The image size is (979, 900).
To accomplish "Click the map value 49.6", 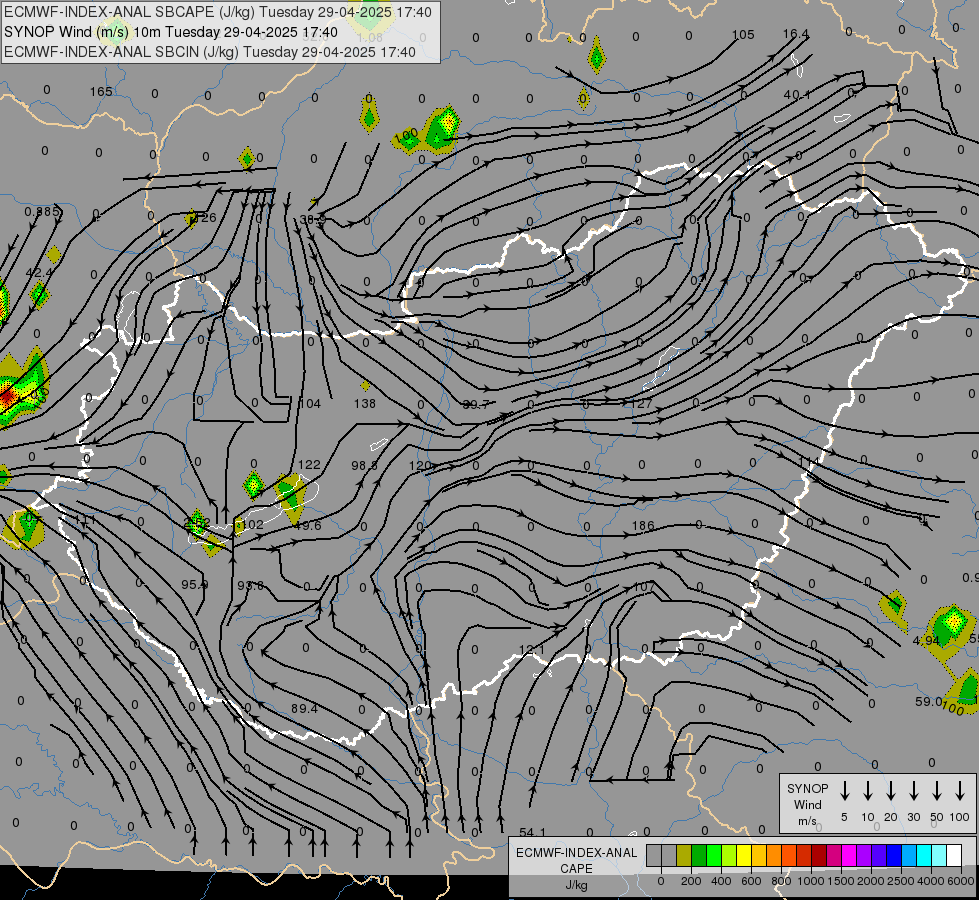I will tap(308, 526).
